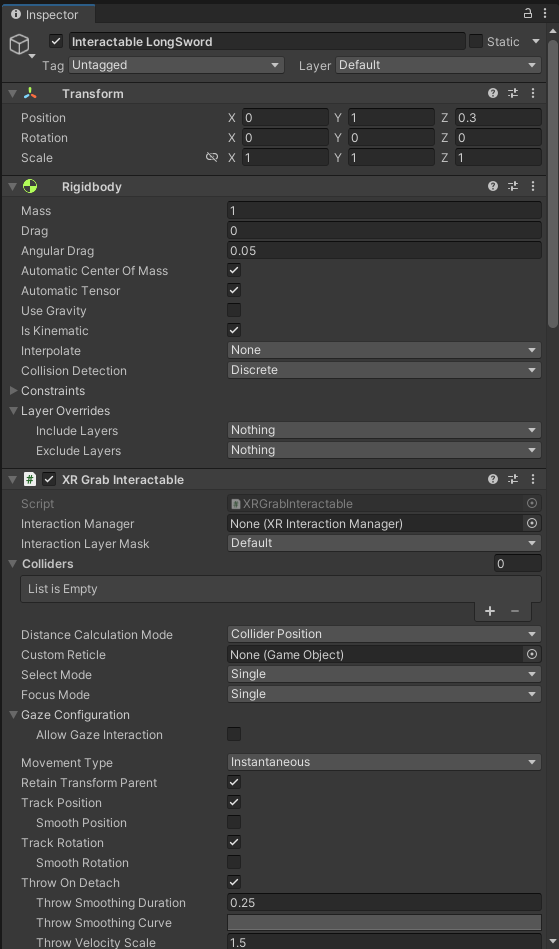Open Throw Smoothing Curve editor

(384, 922)
